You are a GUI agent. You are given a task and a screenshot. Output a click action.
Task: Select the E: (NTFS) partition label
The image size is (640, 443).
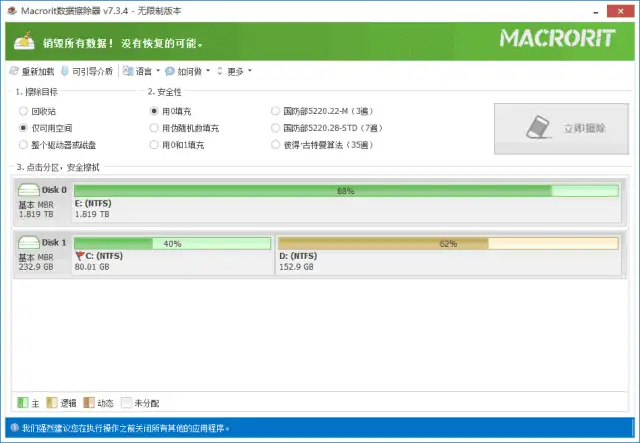(94, 203)
